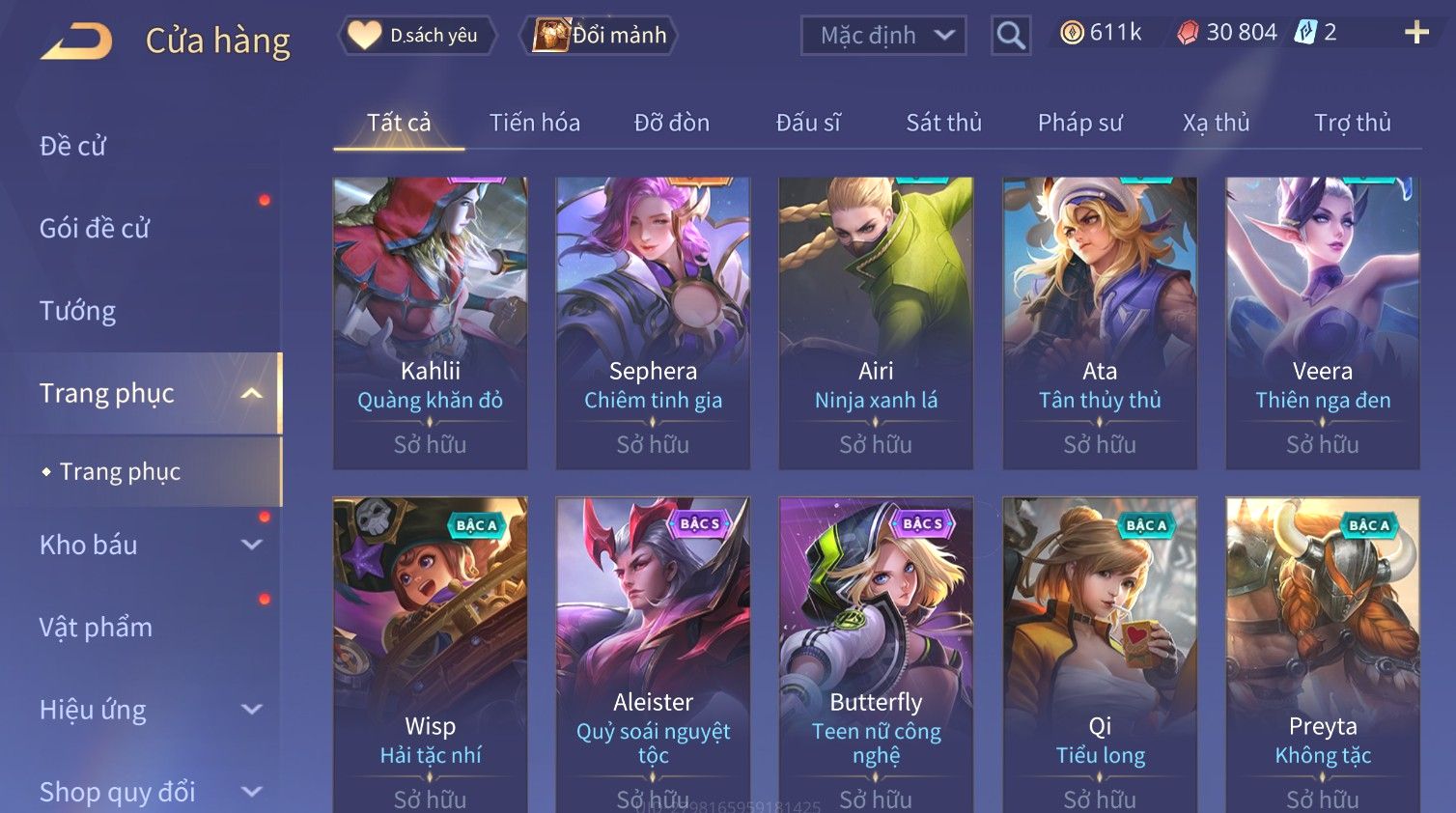Open the heart D.sách yêu wishlist

coord(416,36)
